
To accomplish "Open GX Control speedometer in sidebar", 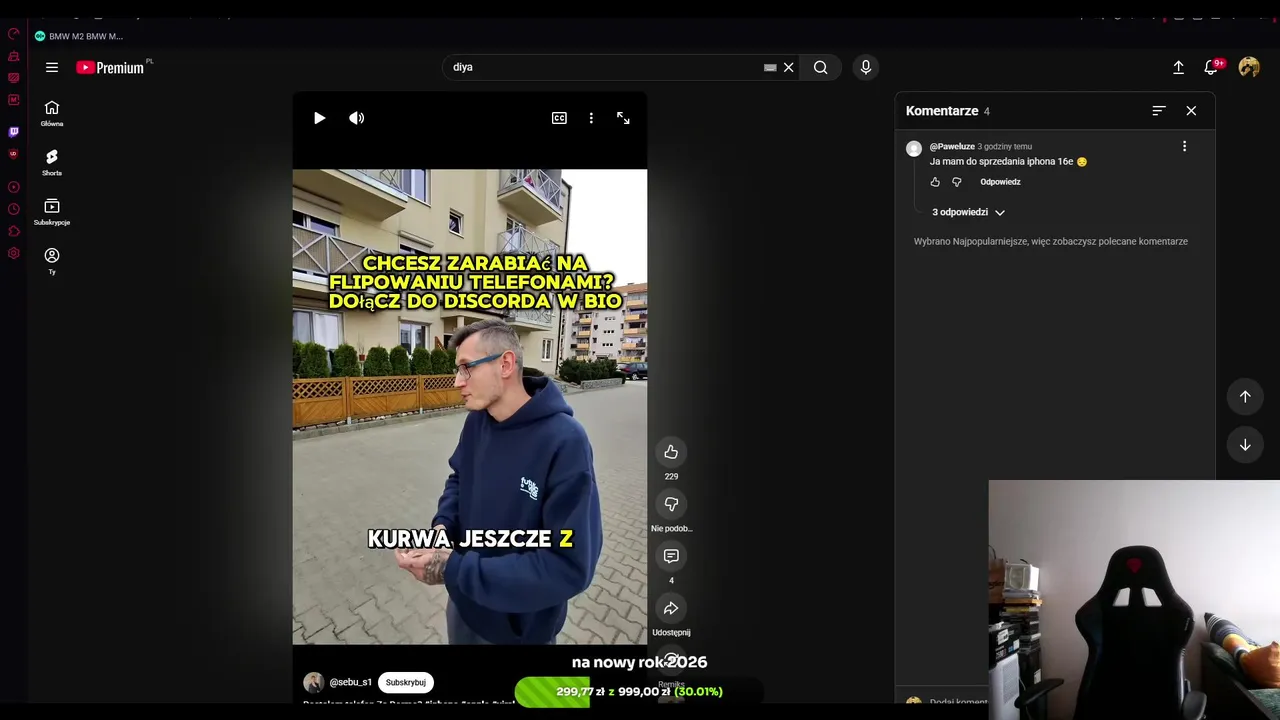I will click(13, 34).
